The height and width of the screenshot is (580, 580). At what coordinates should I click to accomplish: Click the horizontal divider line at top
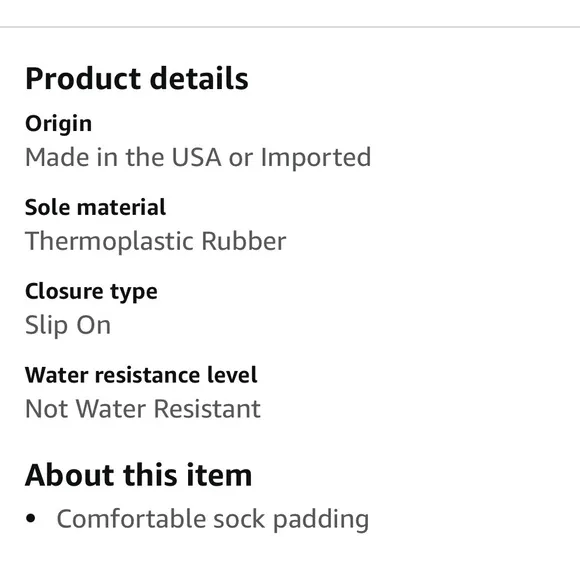pyautogui.click(x=290, y=27)
